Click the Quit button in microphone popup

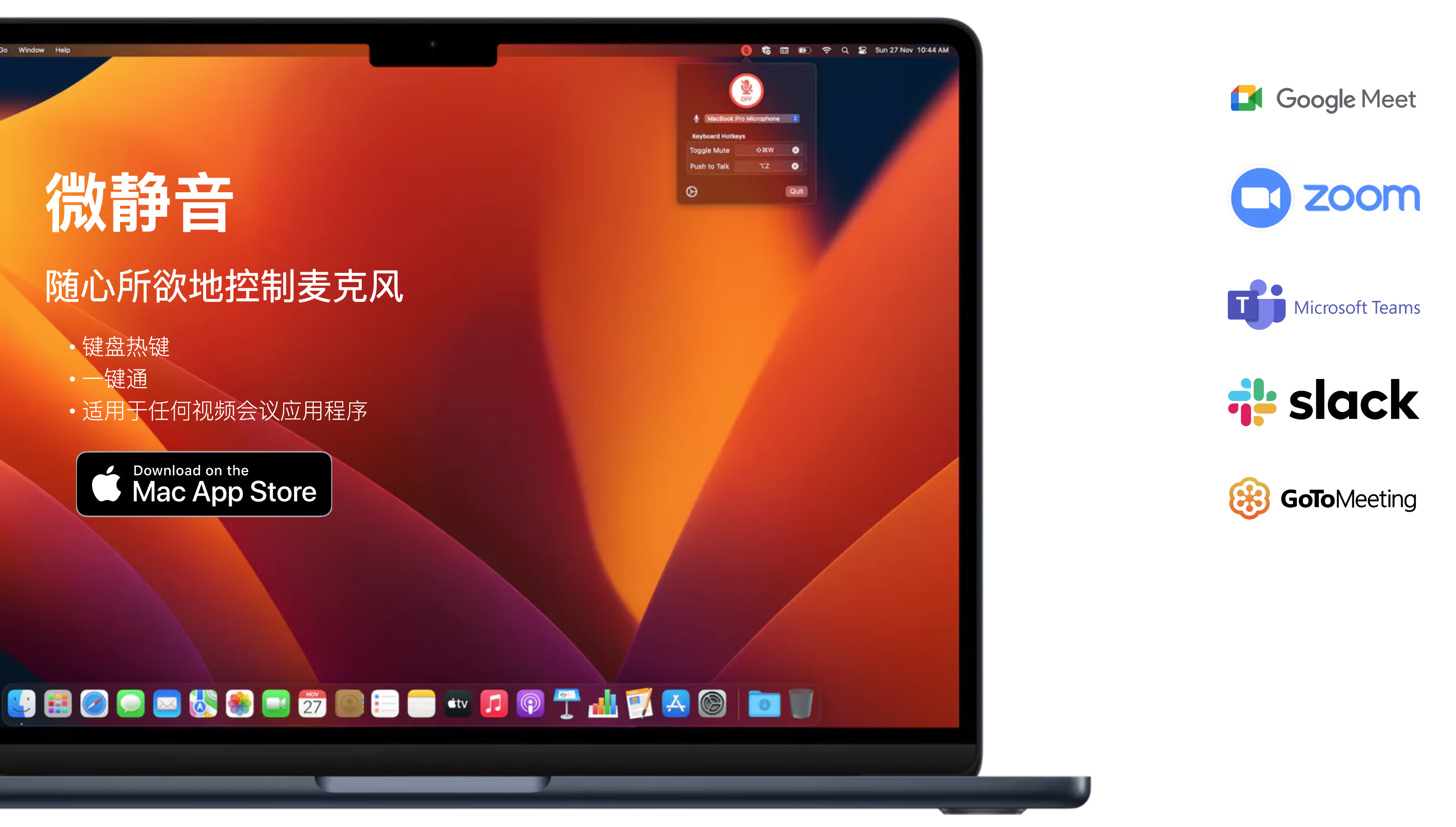point(795,191)
